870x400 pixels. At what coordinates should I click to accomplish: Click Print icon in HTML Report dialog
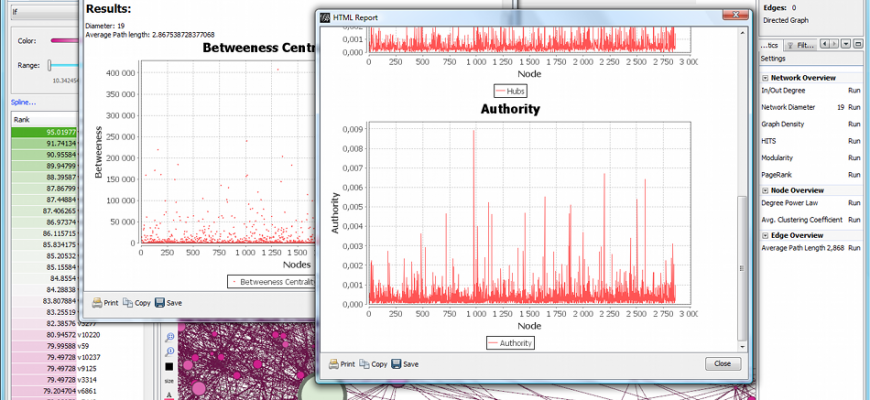click(x=334, y=364)
